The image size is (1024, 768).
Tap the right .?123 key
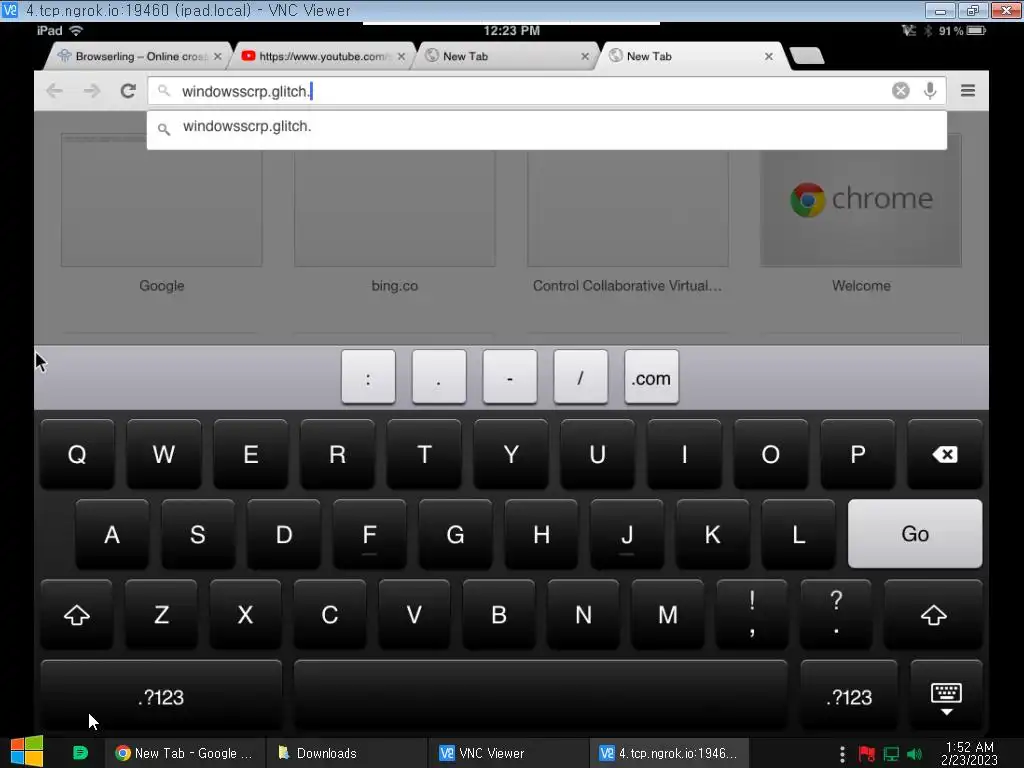848,696
